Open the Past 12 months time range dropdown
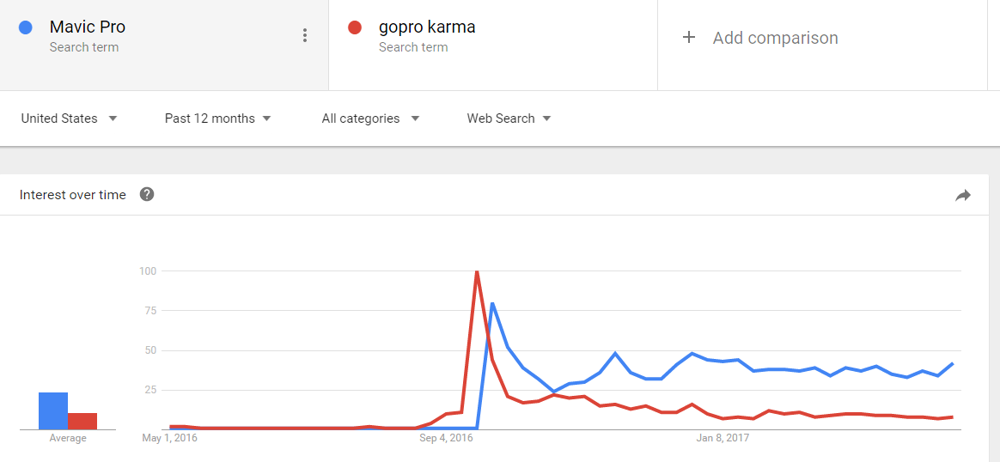1000x462 pixels. coord(217,119)
